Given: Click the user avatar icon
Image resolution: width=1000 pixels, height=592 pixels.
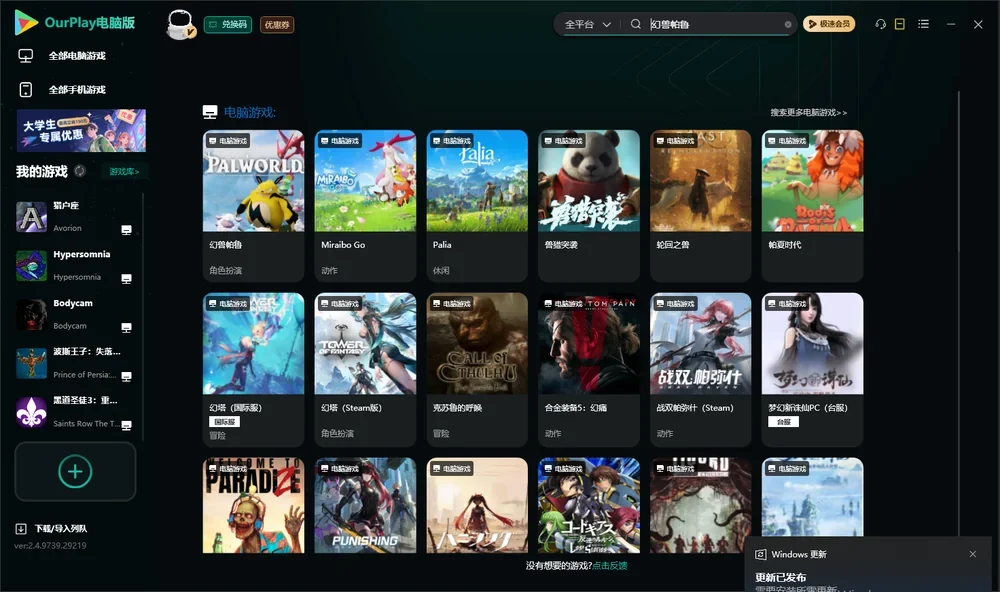Looking at the screenshot, I should [x=180, y=24].
